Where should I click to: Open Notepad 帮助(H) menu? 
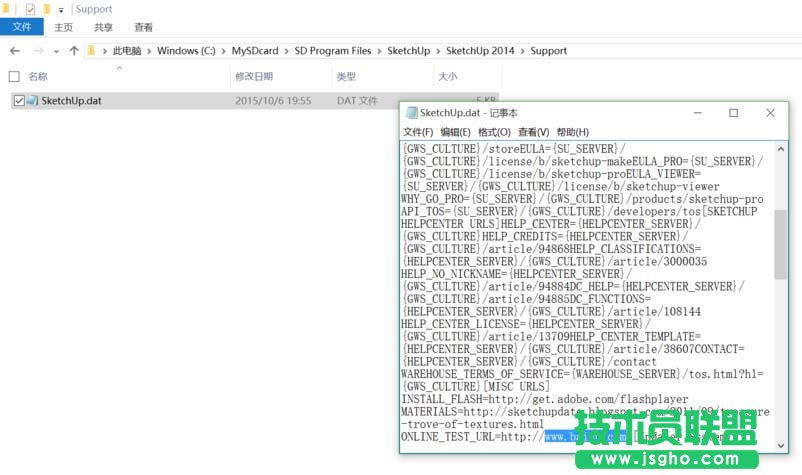(x=573, y=132)
